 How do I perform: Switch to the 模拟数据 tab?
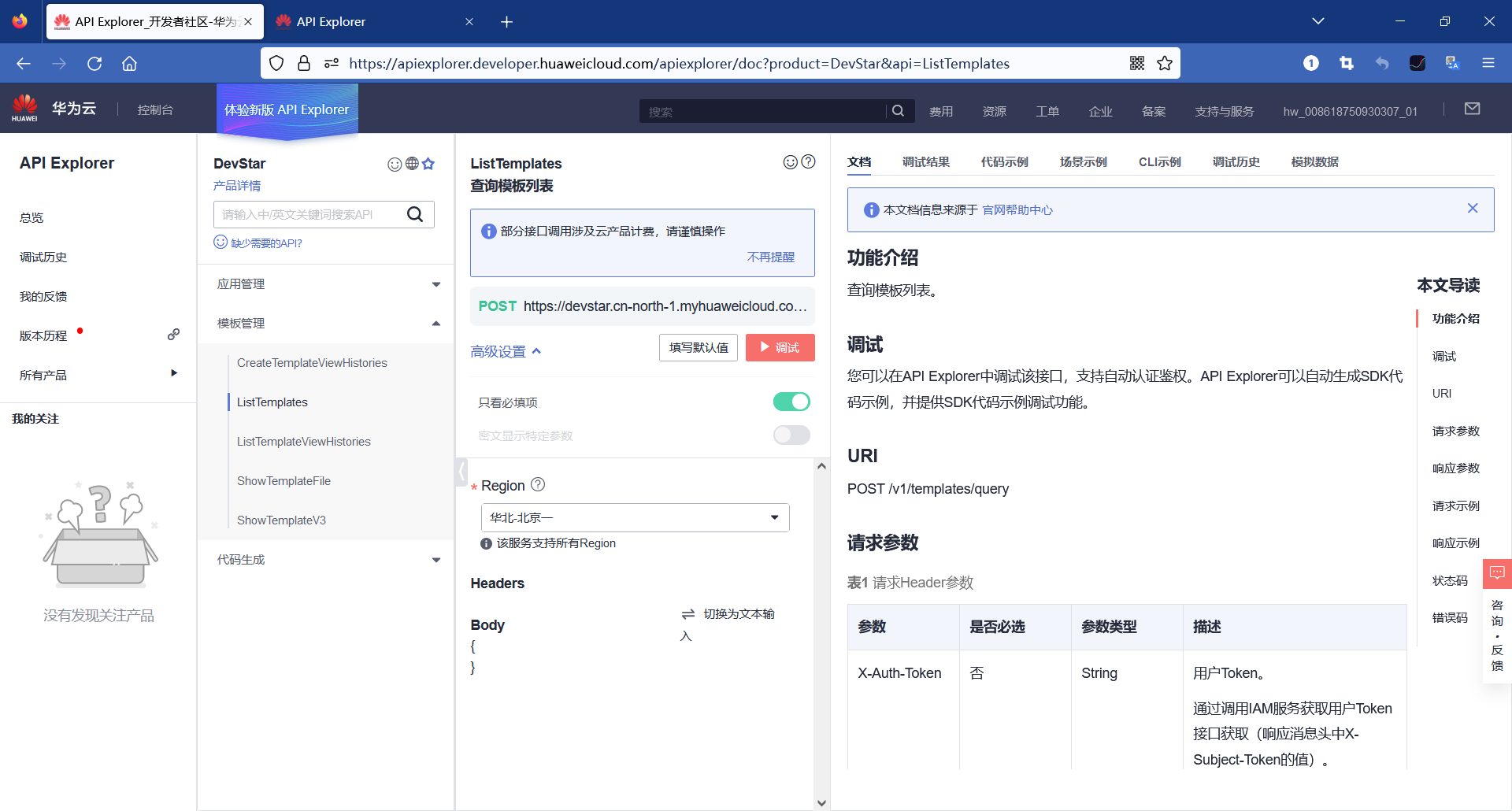(x=1315, y=162)
